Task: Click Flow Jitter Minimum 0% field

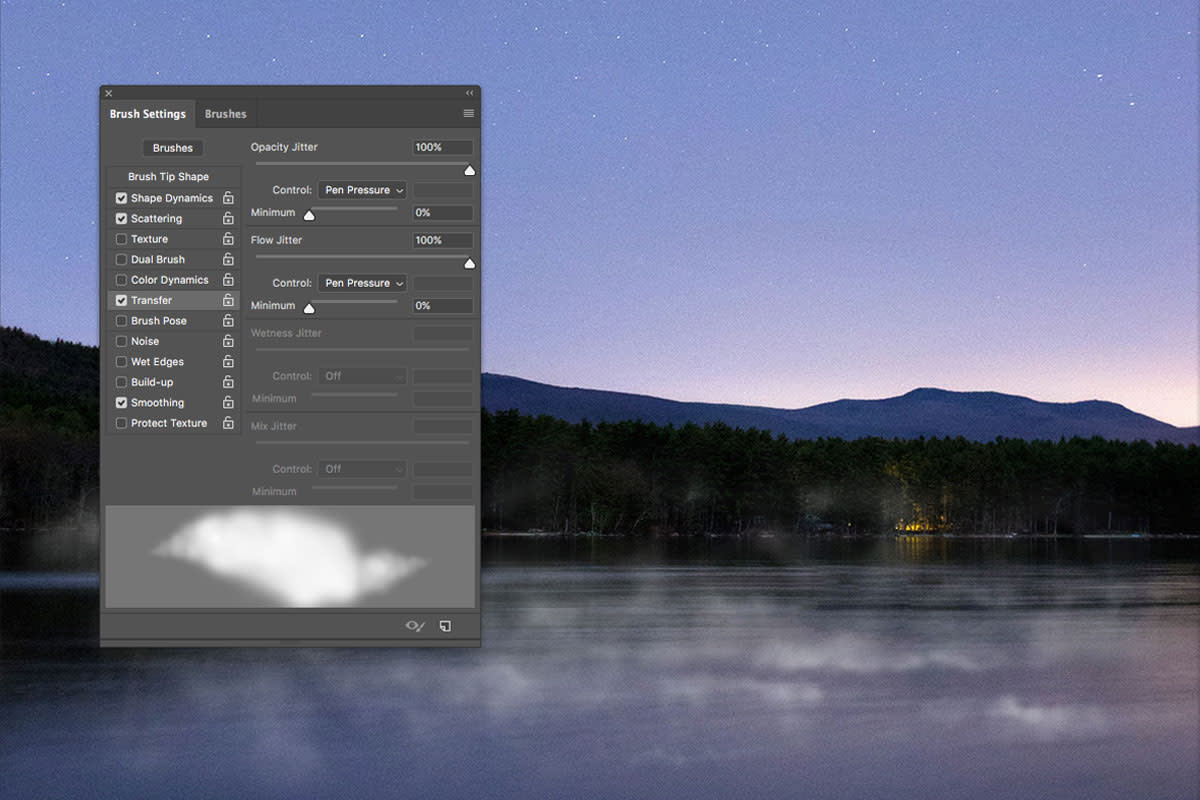Action: pyautogui.click(x=443, y=306)
